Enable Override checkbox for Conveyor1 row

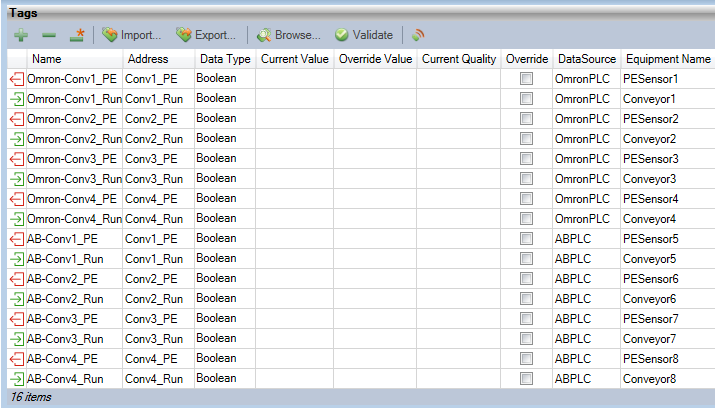[x=526, y=99]
